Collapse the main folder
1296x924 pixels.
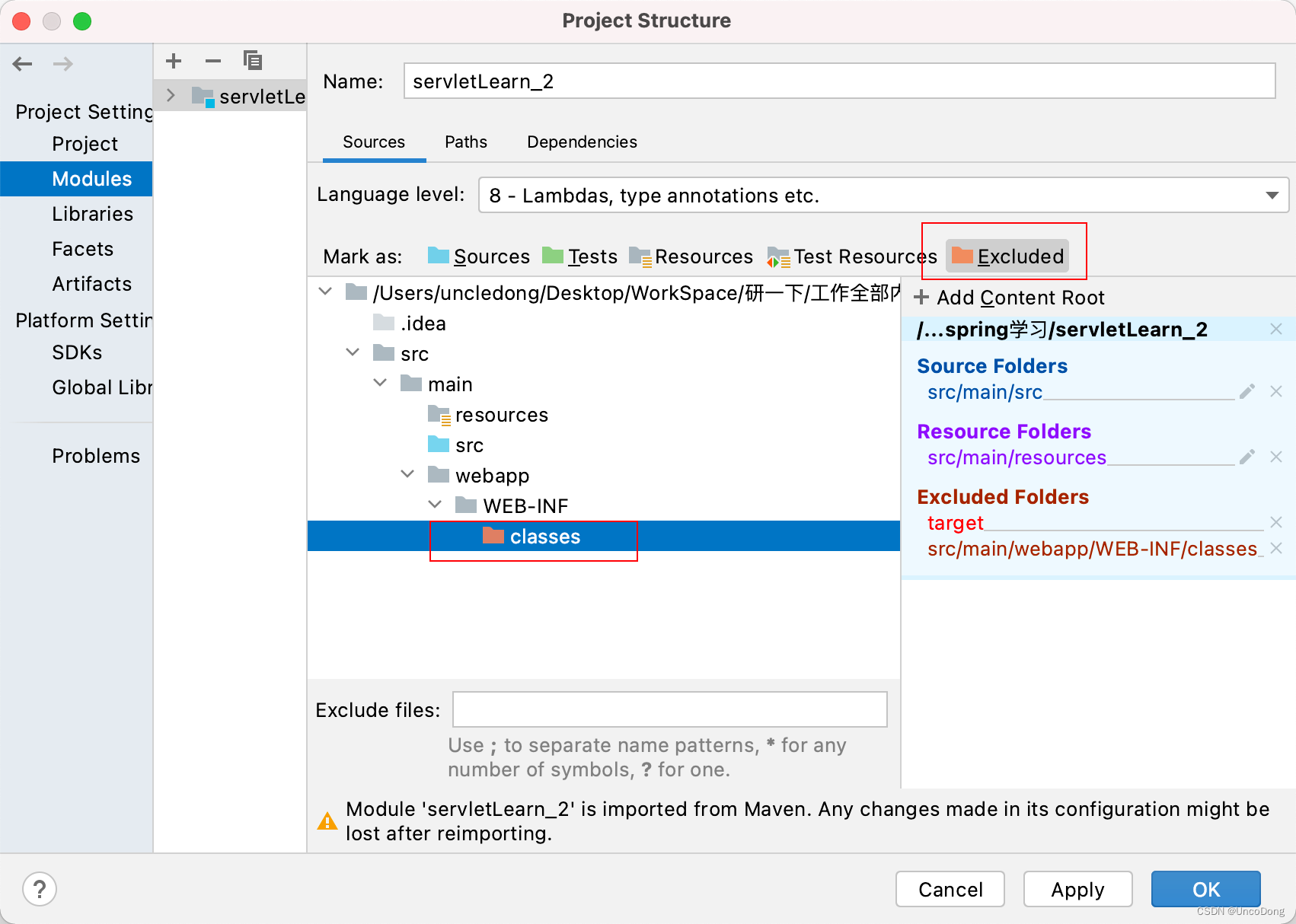(380, 384)
